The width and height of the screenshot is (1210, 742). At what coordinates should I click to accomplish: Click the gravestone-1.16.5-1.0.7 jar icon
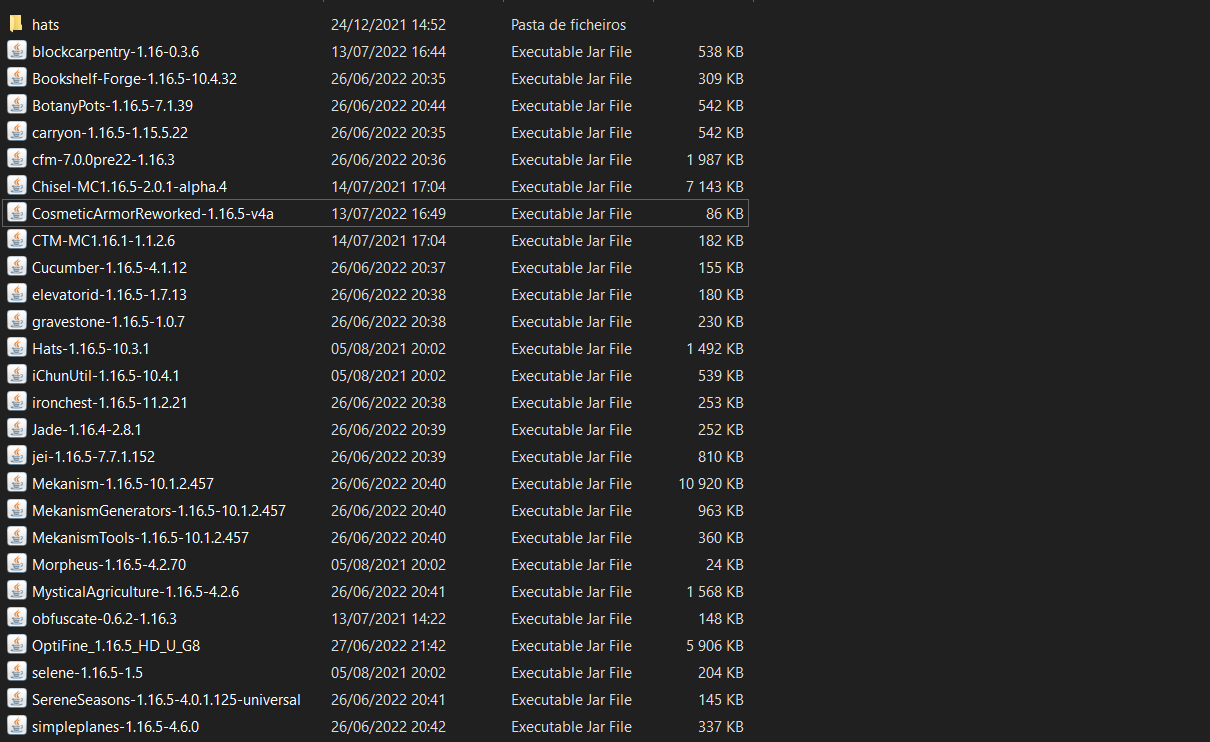click(16, 321)
